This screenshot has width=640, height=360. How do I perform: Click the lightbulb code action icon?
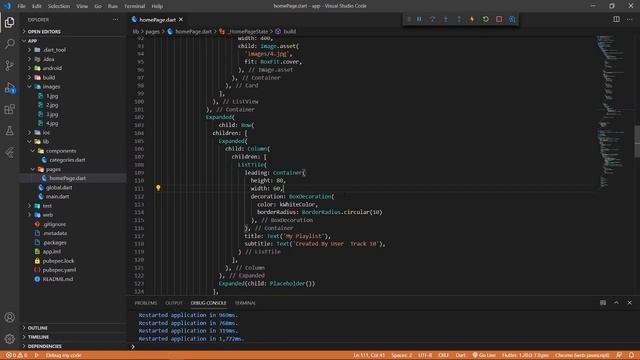(158, 188)
